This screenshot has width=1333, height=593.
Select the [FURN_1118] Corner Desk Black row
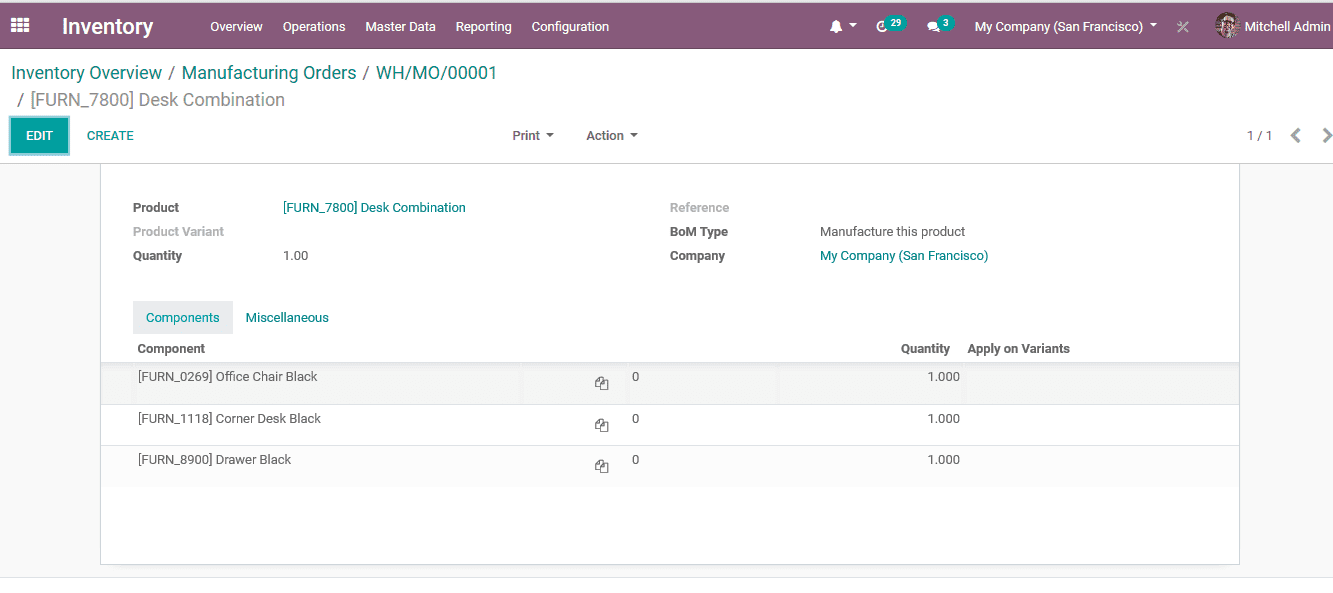pos(670,425)
